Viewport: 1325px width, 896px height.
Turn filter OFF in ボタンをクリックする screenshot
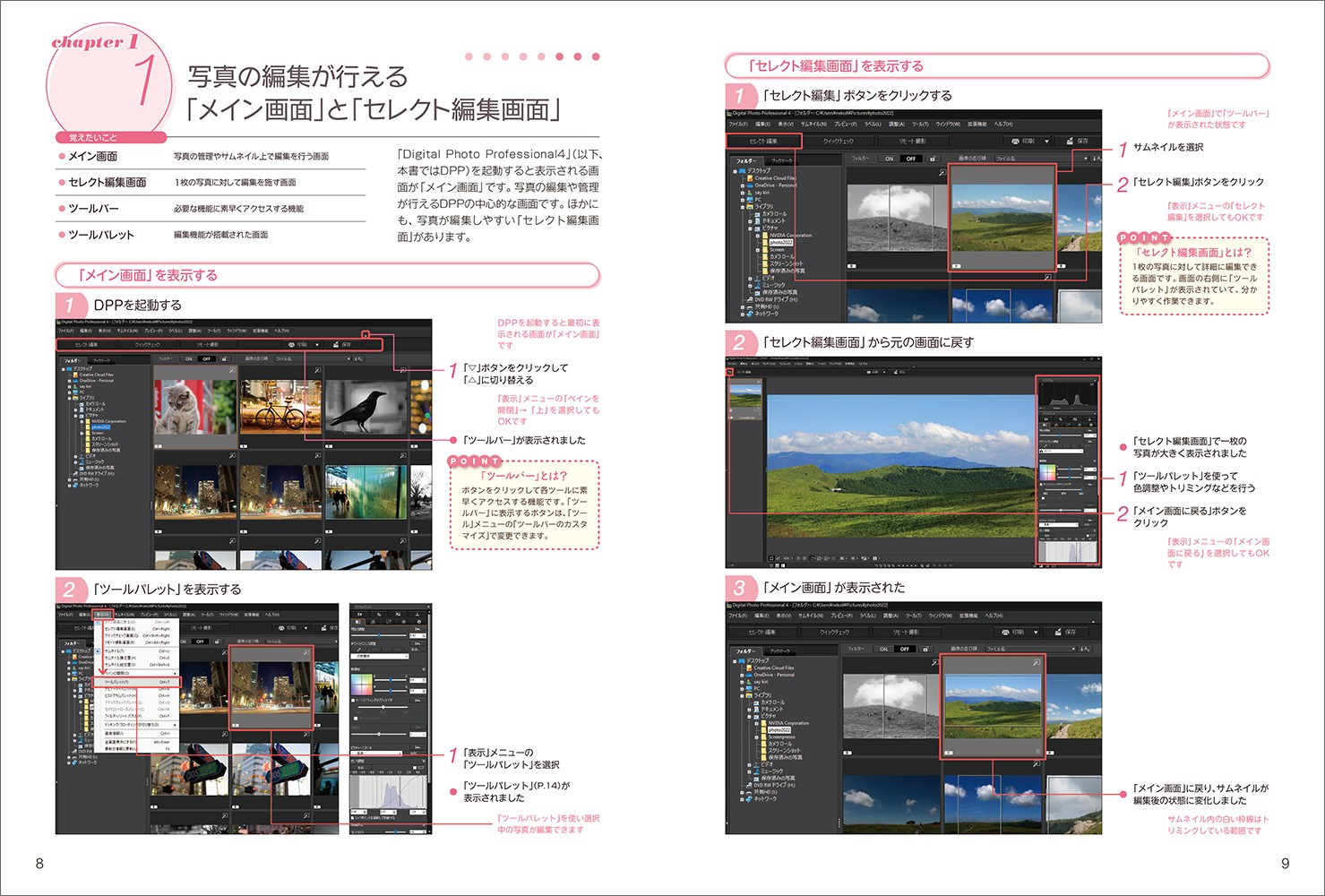point(911,159)
